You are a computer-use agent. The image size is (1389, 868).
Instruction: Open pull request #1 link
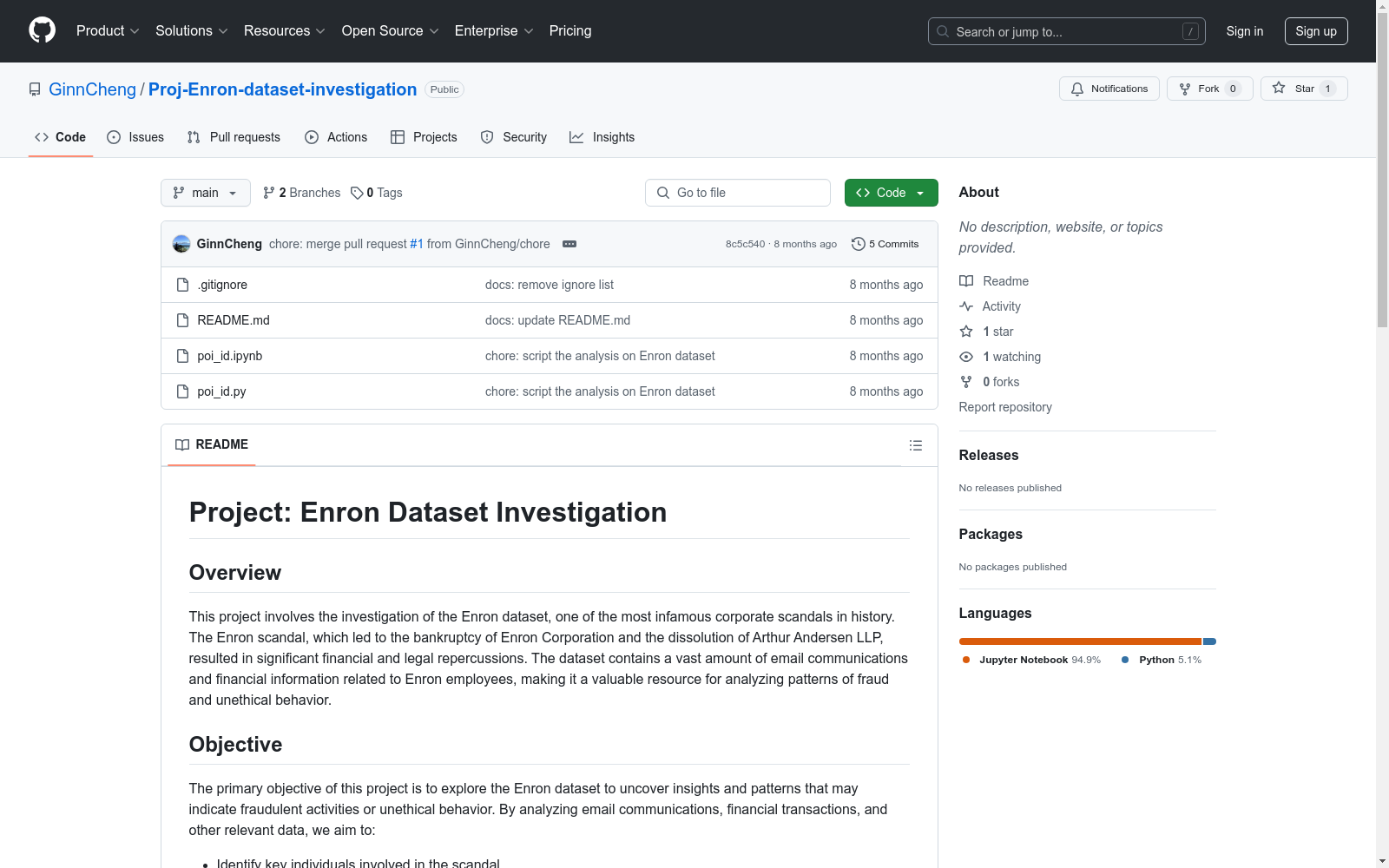(417, 244)
